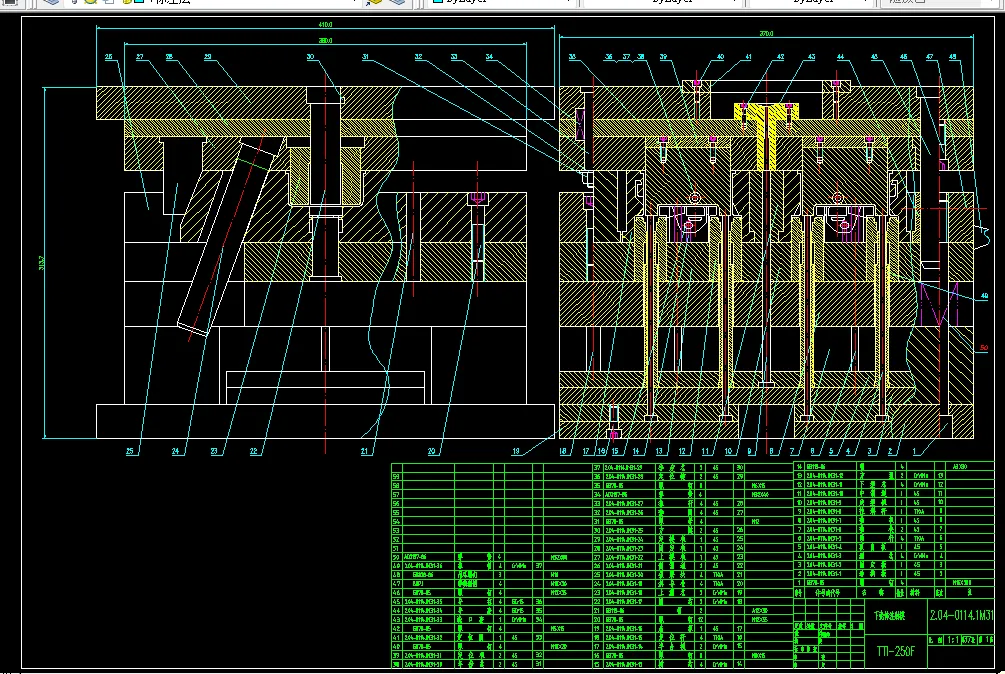
Task: Select part callout number 32
Action: [x=418, y=57]
